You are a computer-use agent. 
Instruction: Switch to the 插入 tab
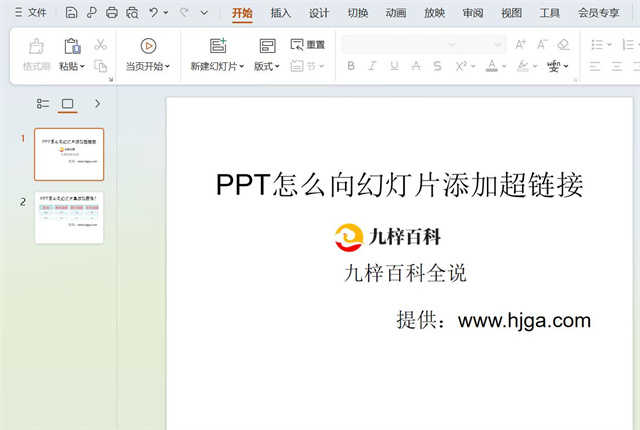(280, 13)
